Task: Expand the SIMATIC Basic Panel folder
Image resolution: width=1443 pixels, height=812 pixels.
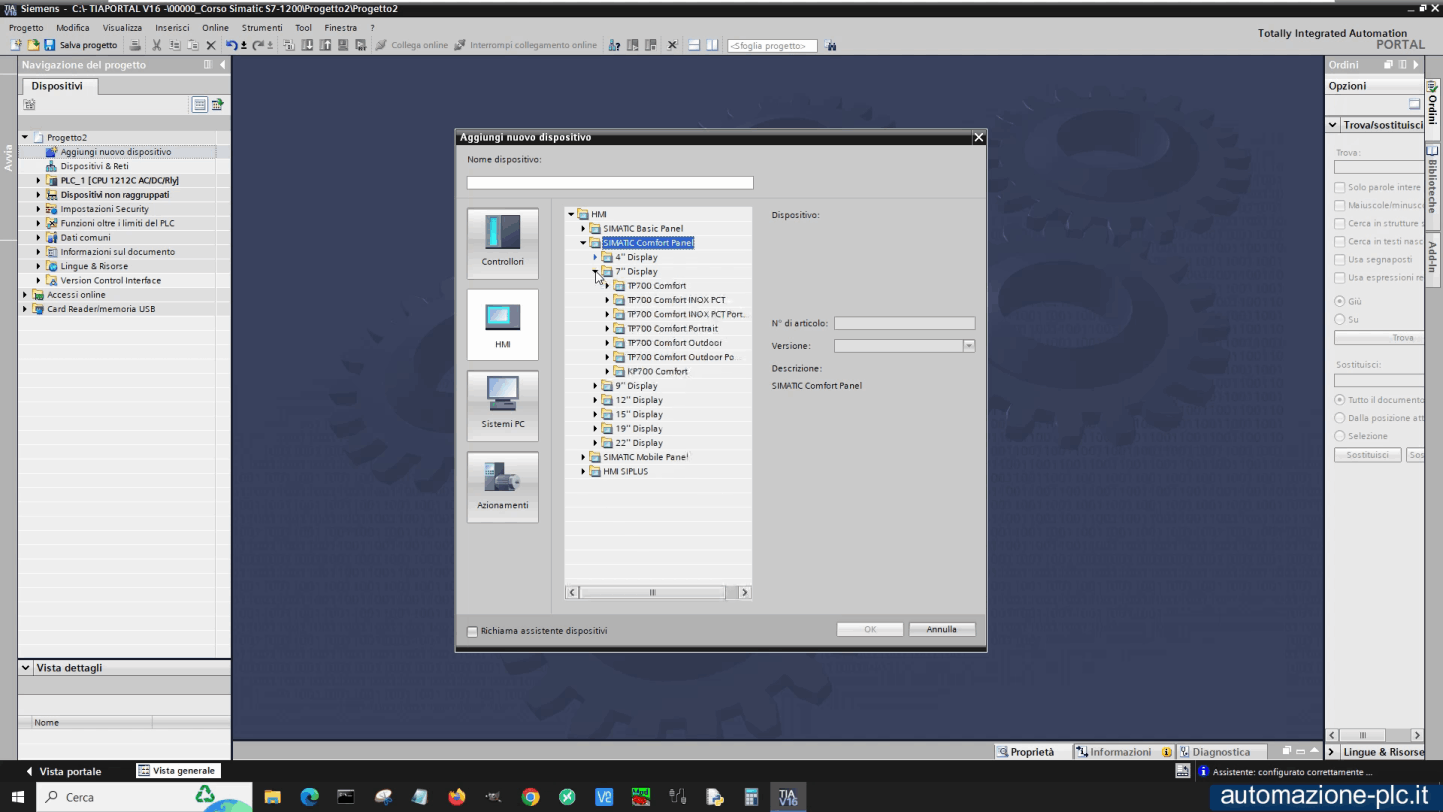Action: (583, 229)
